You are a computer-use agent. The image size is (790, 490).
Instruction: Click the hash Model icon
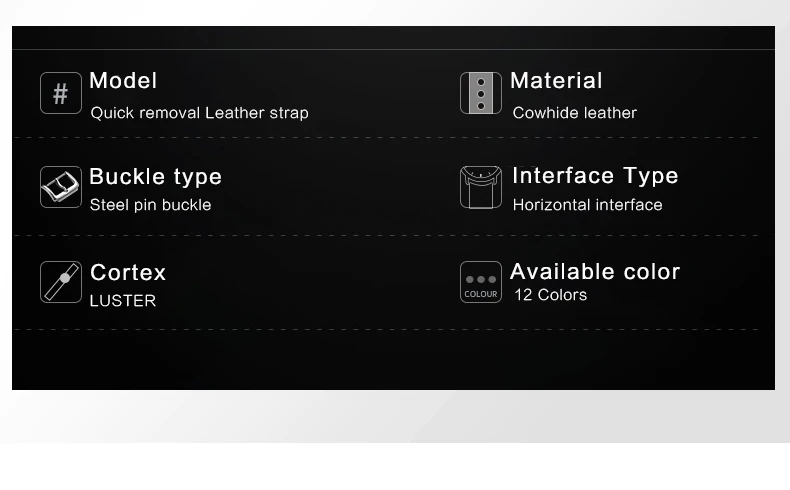click(61, 93)
